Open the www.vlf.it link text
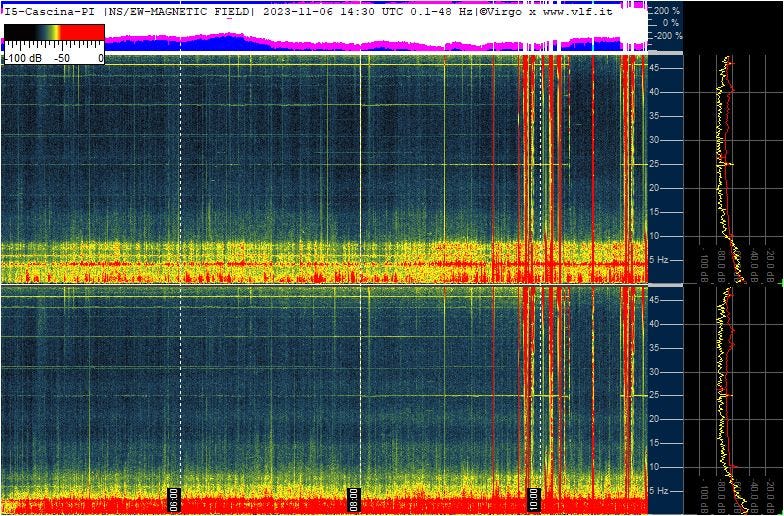Screen dimensions: 784x516 pyautogui.click(x=577, y=12)
